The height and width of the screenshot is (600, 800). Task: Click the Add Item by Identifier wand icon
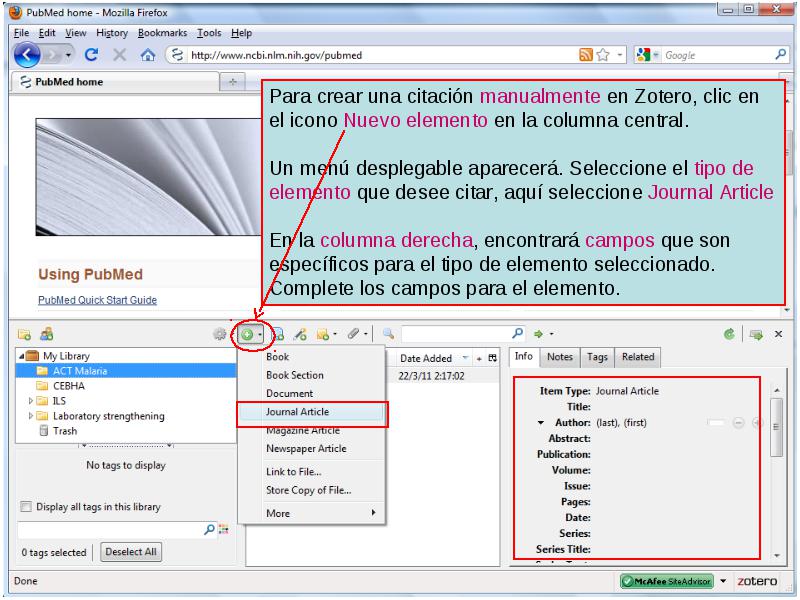click(x=301, y=334)
